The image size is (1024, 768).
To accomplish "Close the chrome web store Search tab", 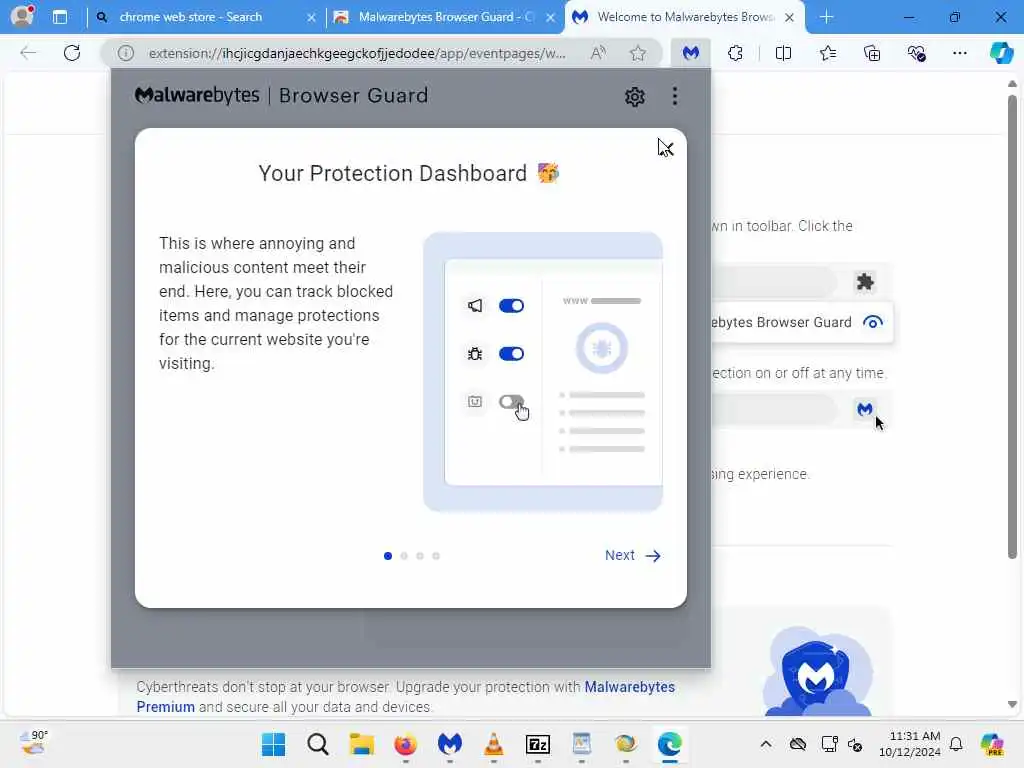I will pyautogui.click(x=312, y=18).
